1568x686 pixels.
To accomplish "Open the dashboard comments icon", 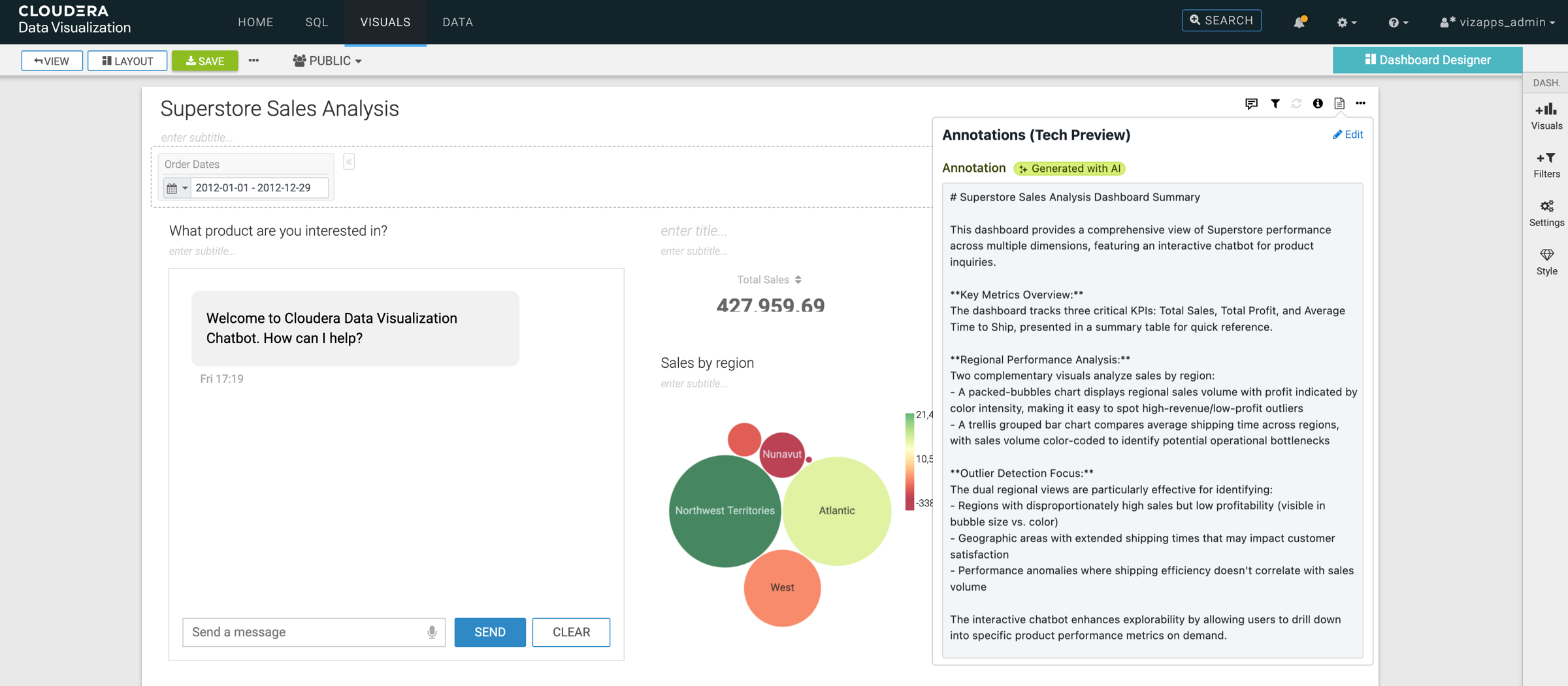I will pos(1251,103).
